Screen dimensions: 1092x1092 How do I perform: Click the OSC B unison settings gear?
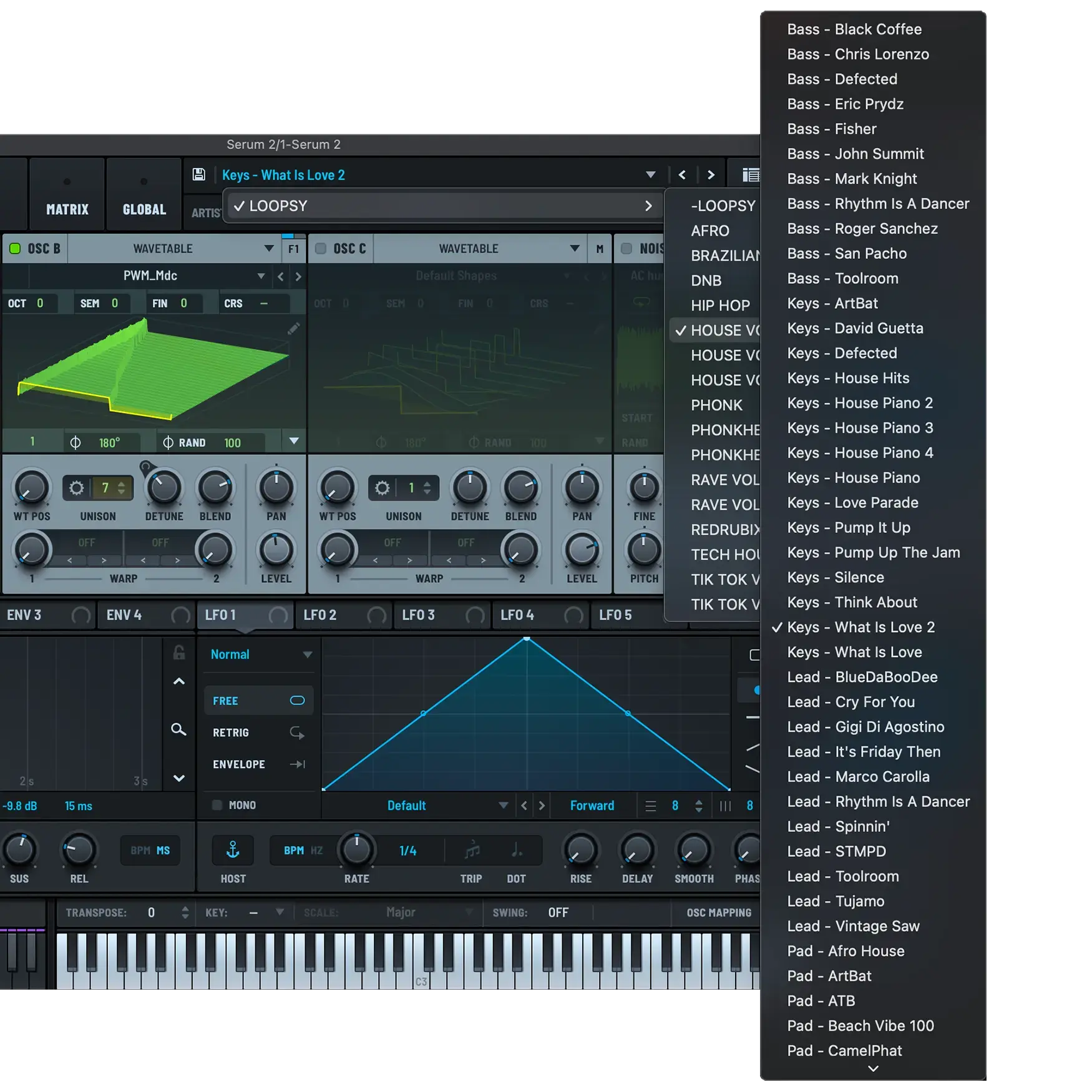tap(77, 488)
